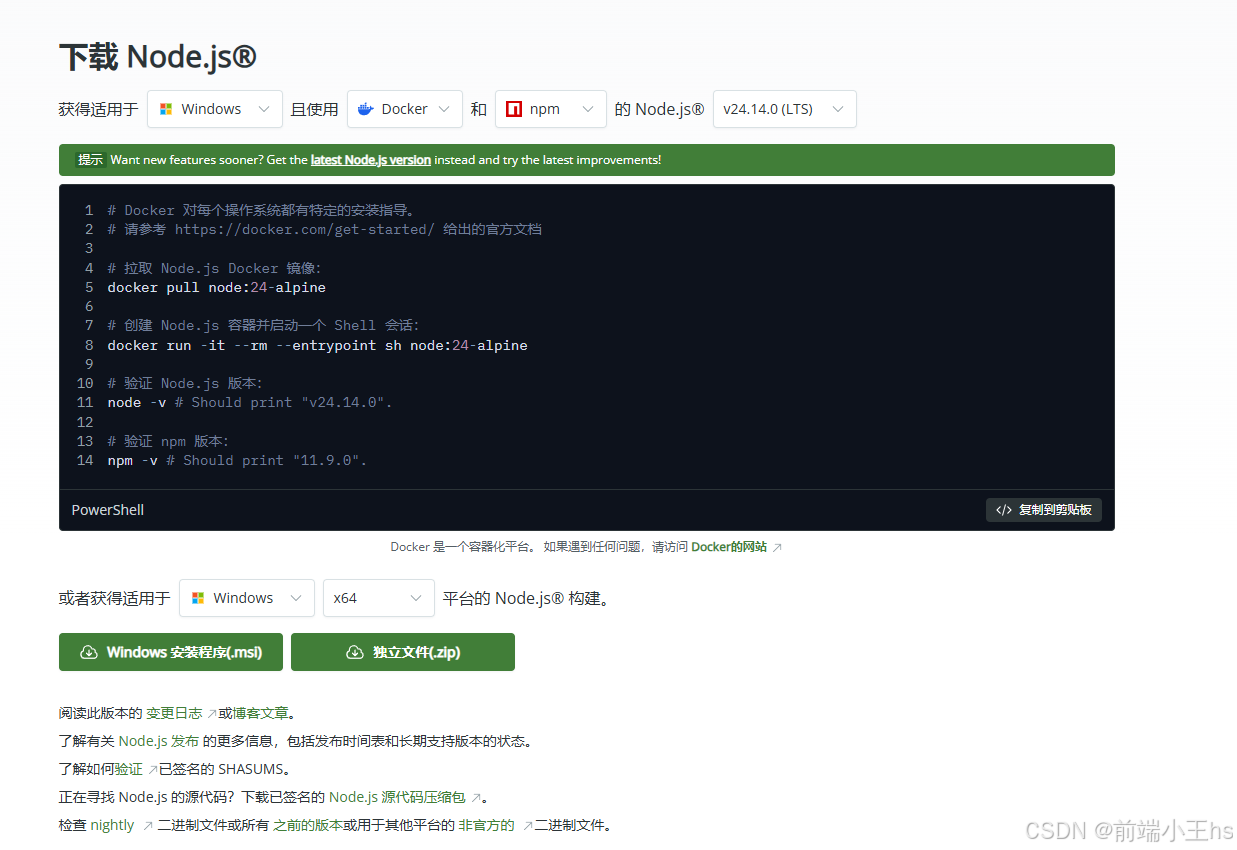The image size is (1237, 850).
Task: Click the external arrow after Docker的网站
Action: pos(778,547)
